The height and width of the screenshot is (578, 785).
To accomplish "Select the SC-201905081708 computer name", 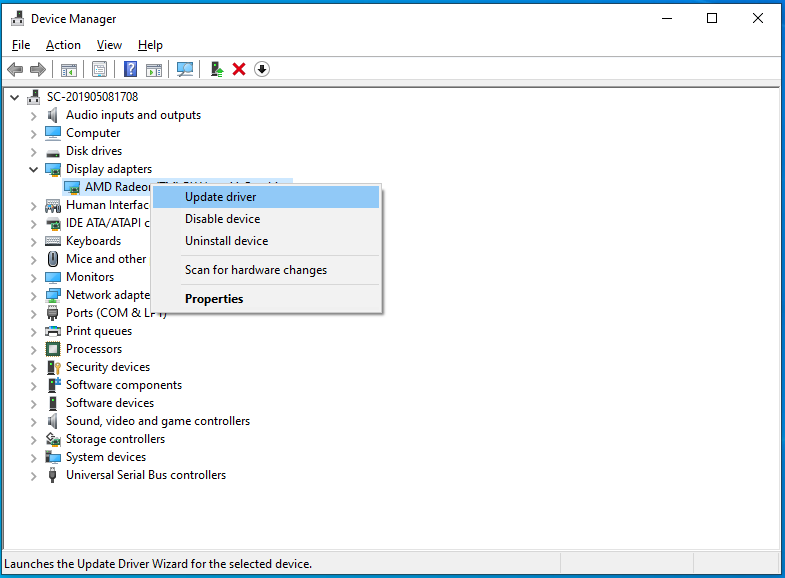I will tap(93, 97).
